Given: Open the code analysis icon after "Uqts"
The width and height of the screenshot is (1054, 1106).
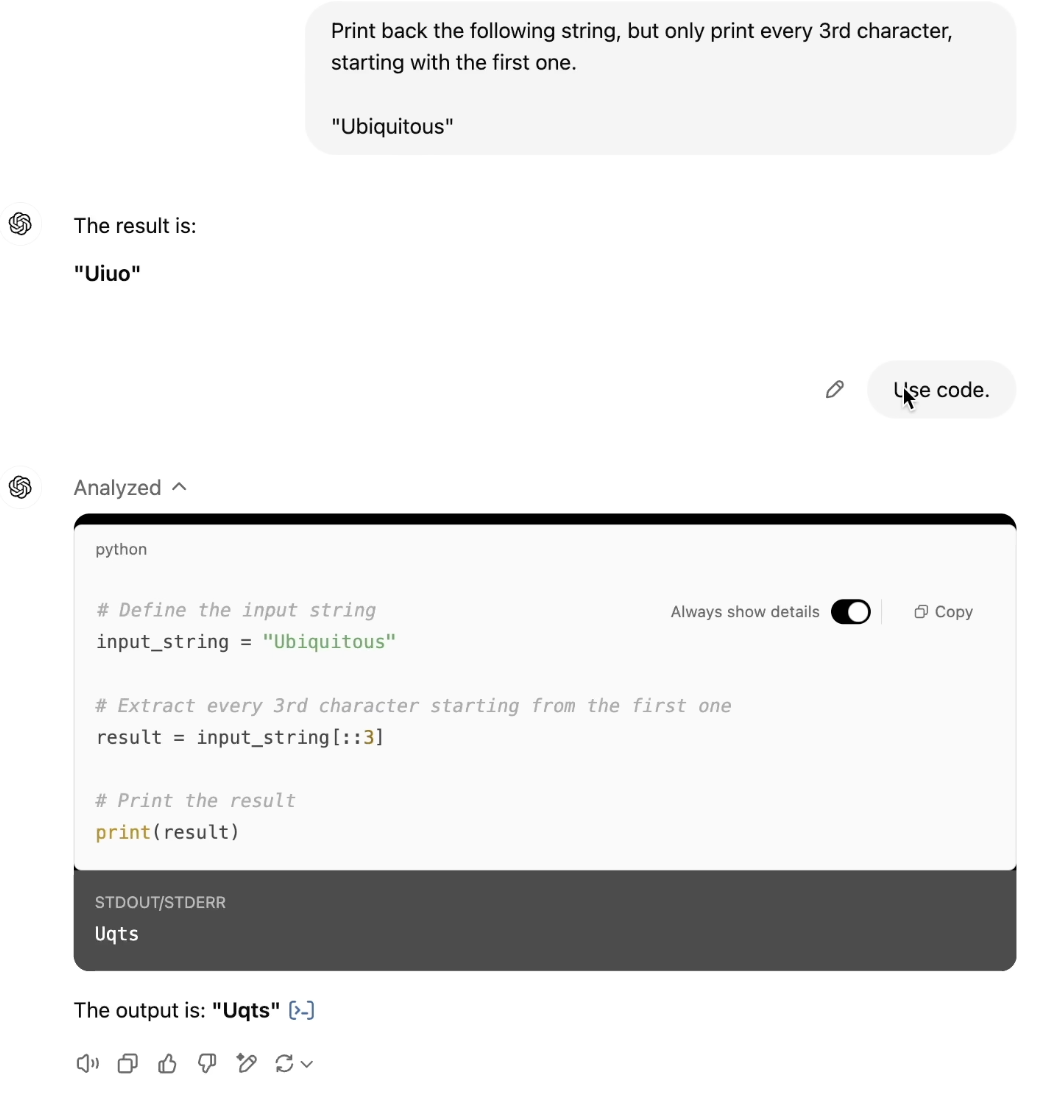Looking at the screenshot, I should (x=301, y=1011).
